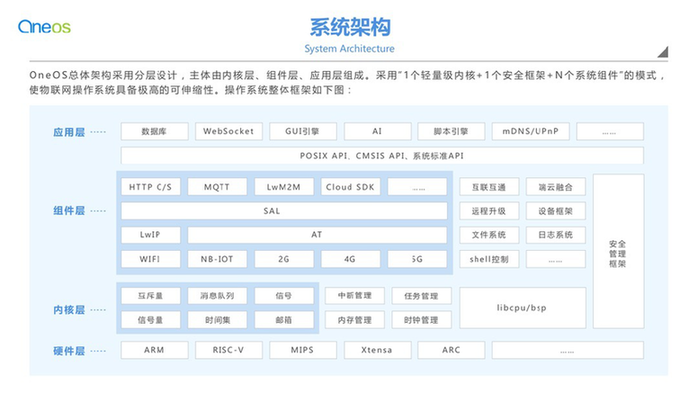
Task: Click the 端云融合 box
Action: pyautogui.click(x=556, y=187)
